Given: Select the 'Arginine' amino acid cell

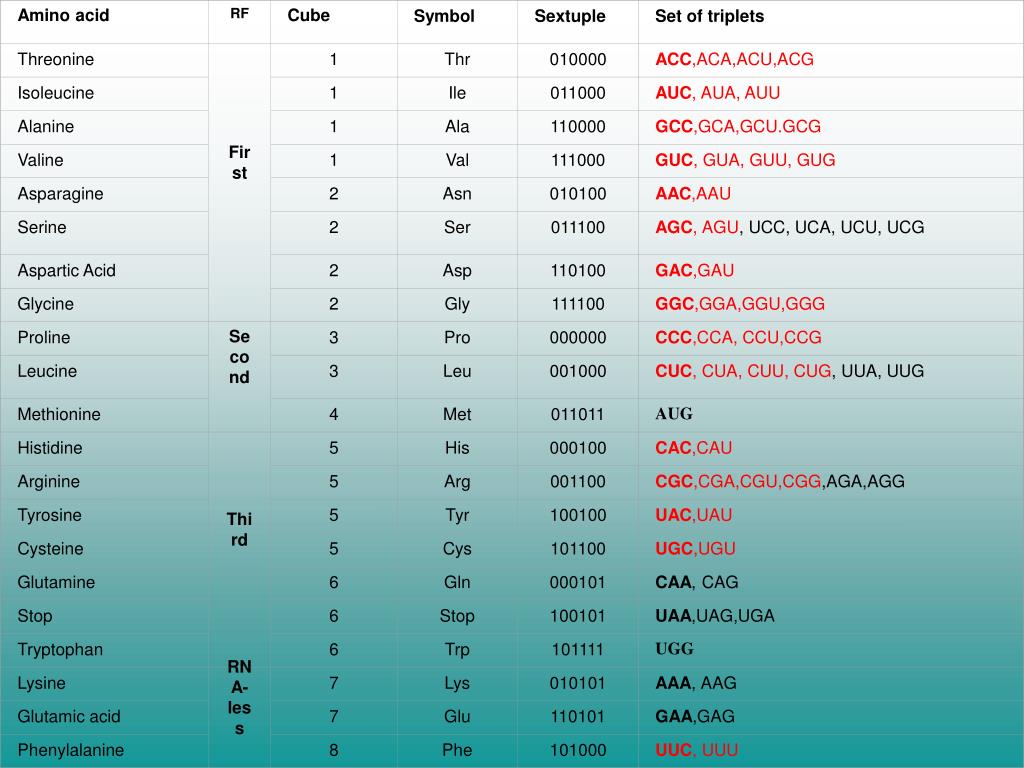Looking at the screenshot, I should [x=48, y=481].
